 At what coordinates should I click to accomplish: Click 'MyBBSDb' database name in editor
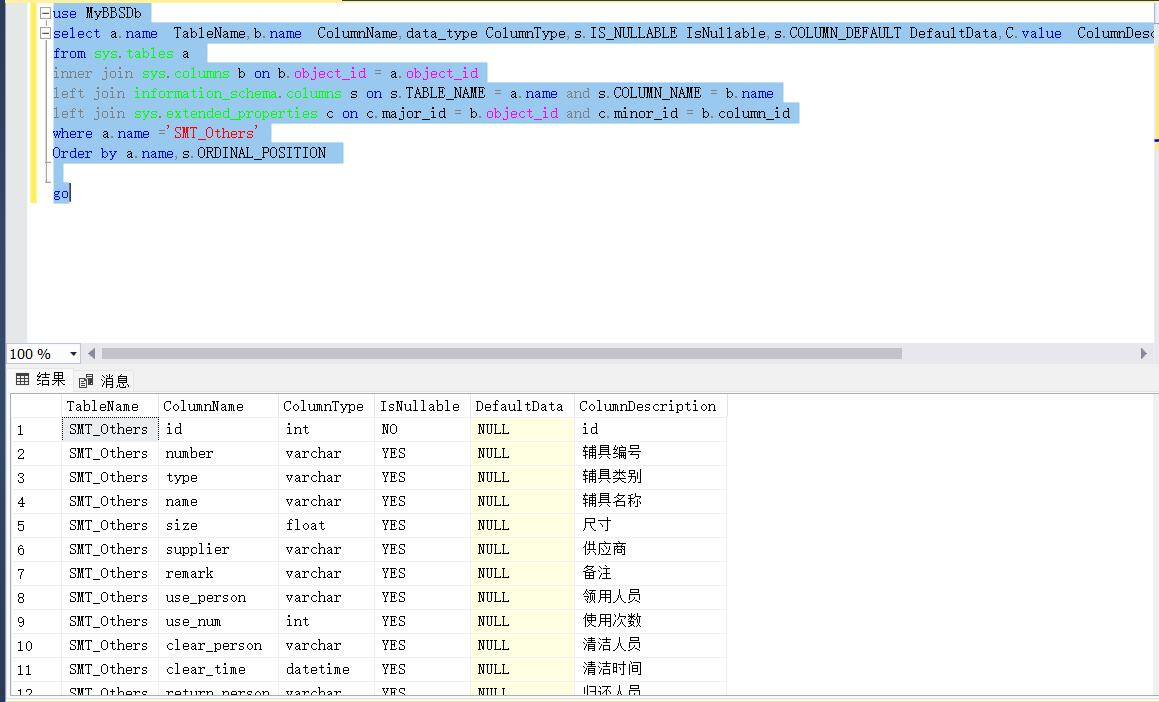coord(113,13)
